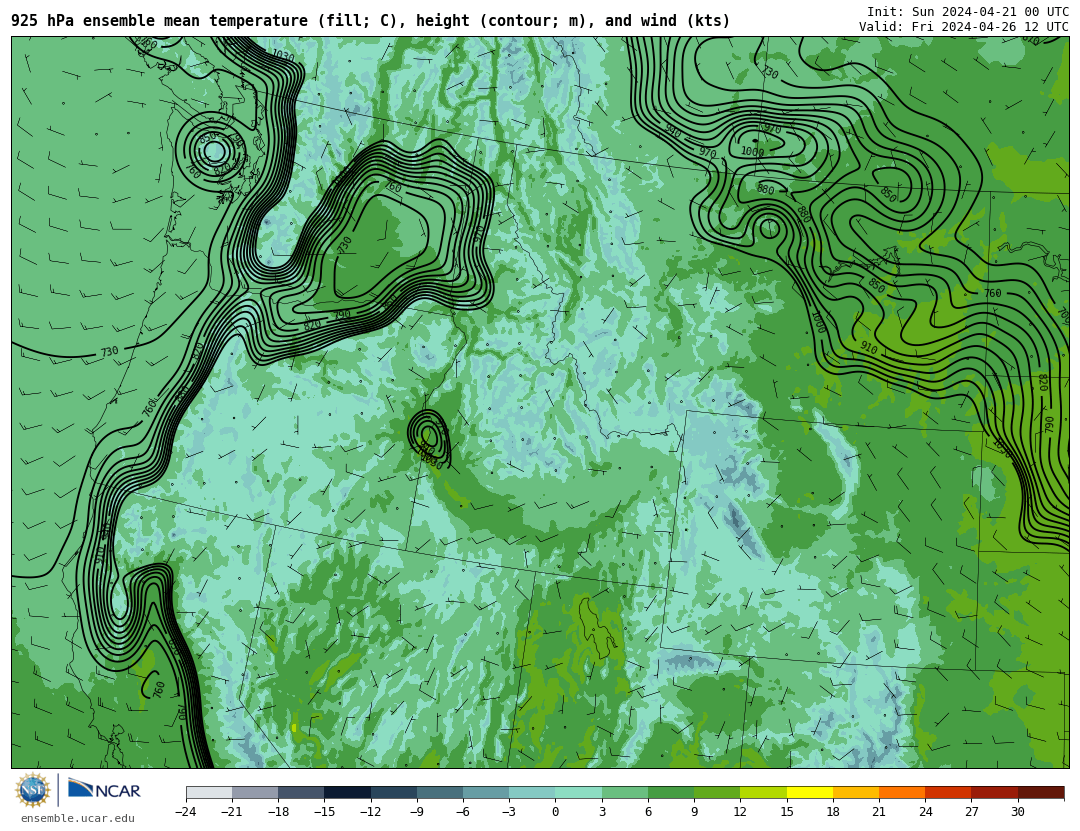The width and height of the screenshot is (1080, 831).
Task: Click the 0 colorbar tick label
Action: (x=555, y=812)
